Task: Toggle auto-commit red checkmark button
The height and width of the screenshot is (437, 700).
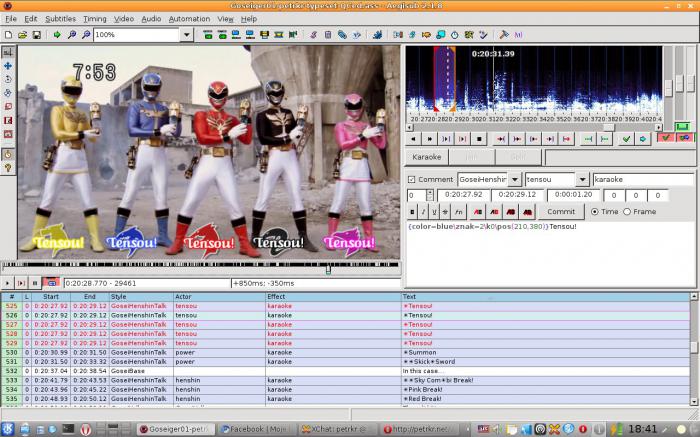Action: tap(665, 138)
